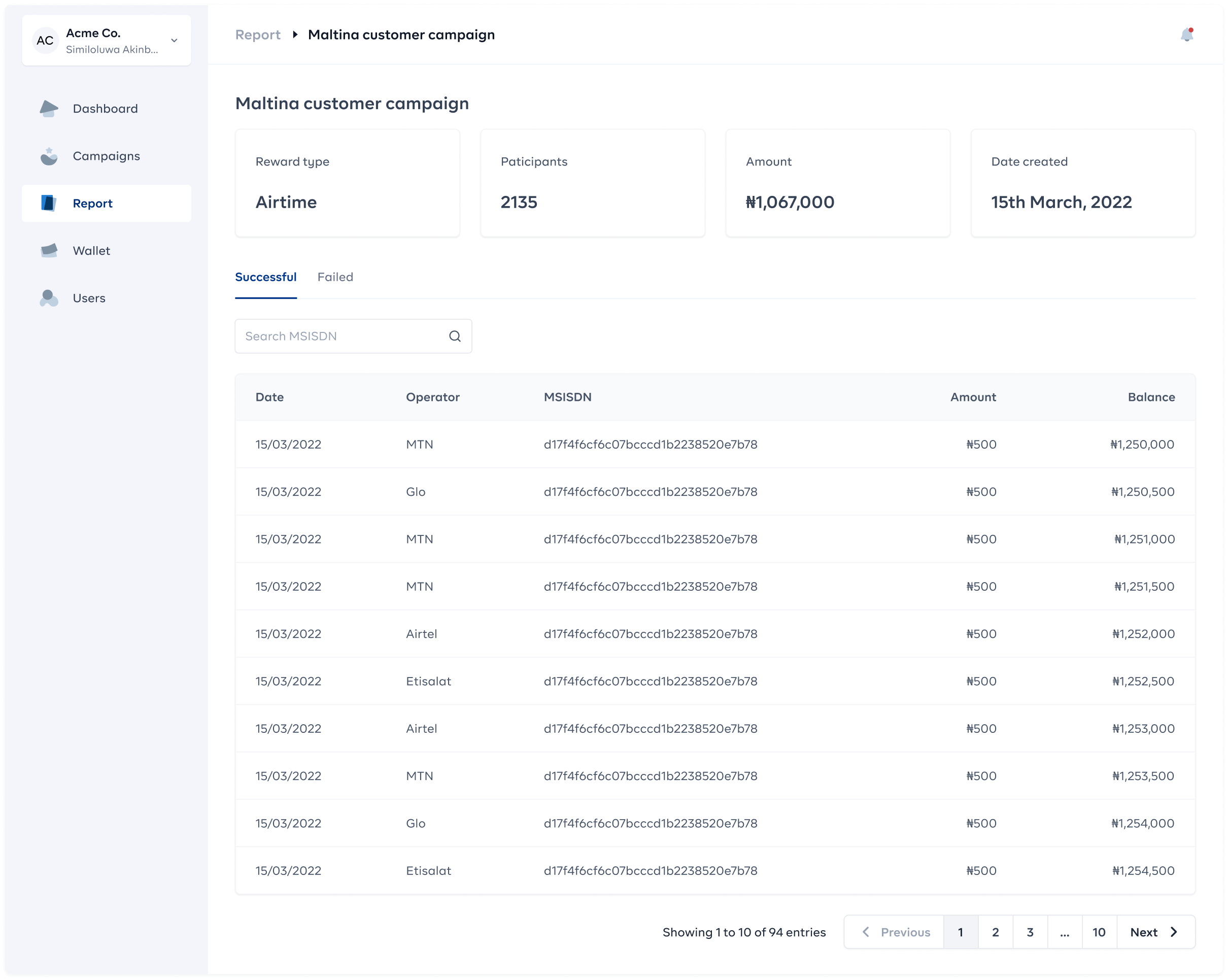Screen dimensions: 1228x980
Task: Click the Similoluwa Akinb... user name
Action: pos(112,50)
